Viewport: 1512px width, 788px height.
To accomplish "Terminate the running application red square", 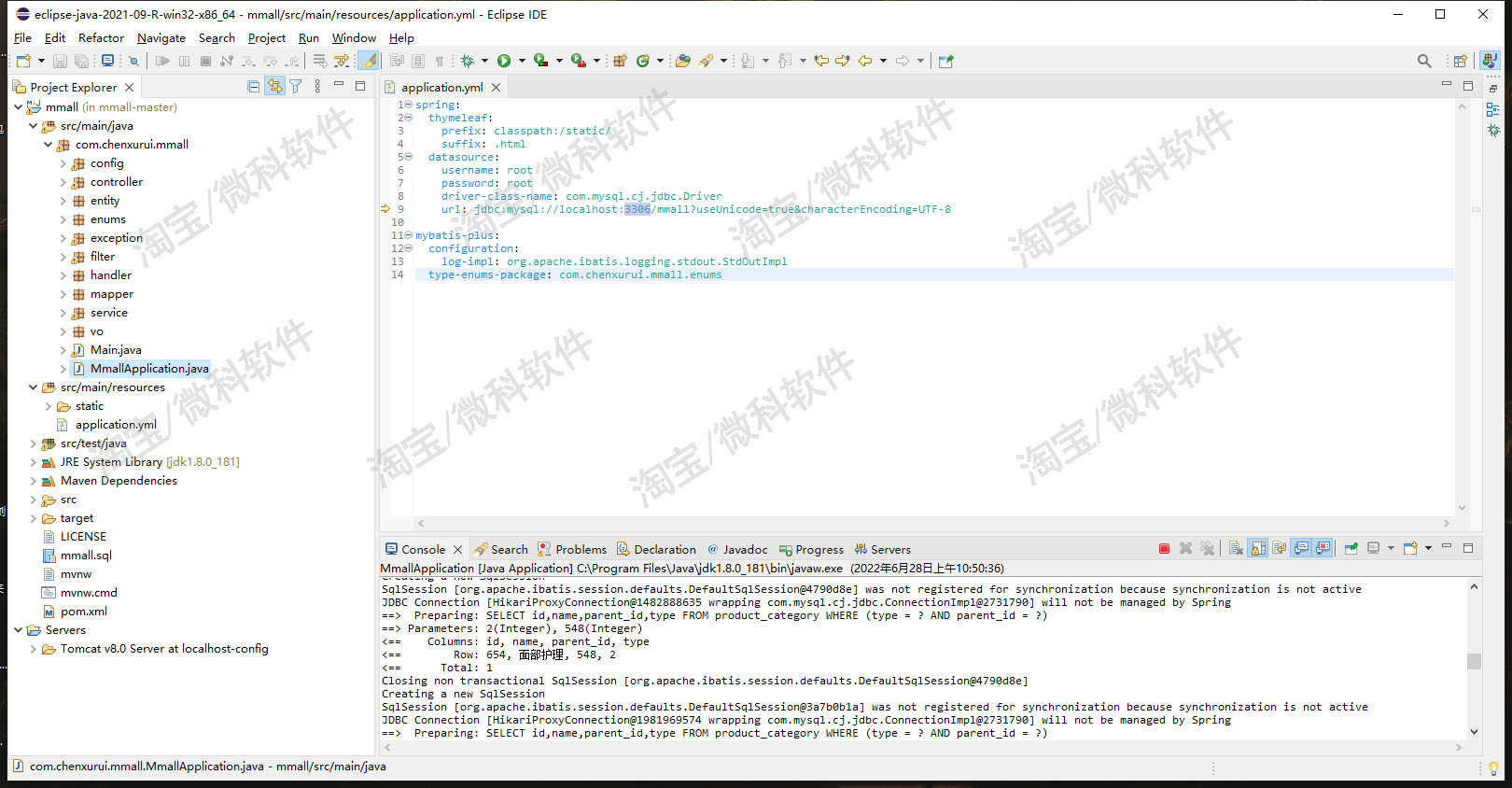I will [1164, 549].
